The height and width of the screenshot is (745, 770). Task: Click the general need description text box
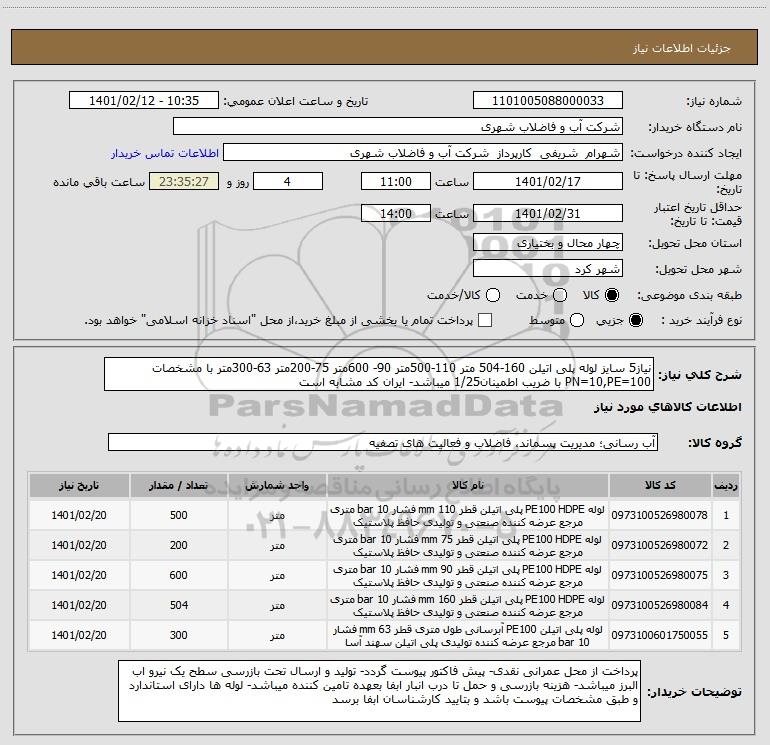point(379,375)
